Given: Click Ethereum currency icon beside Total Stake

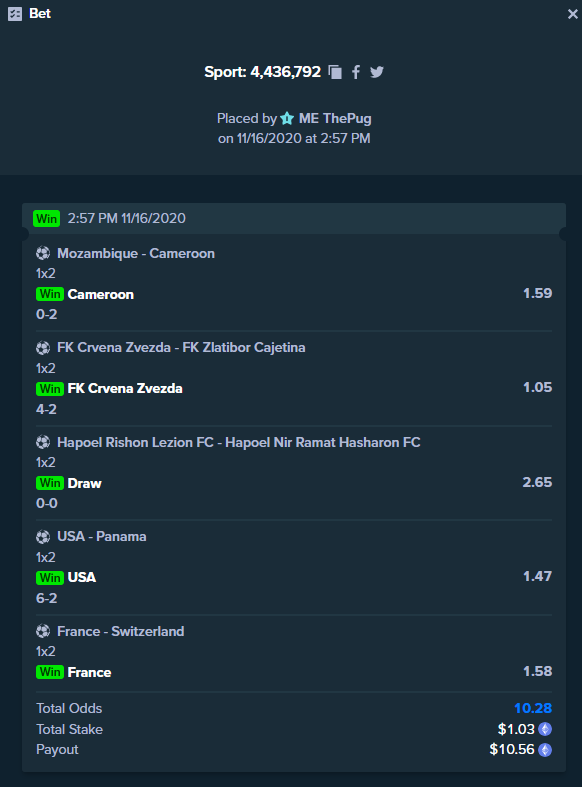Looking at the screenshot, I should [545, 729].
